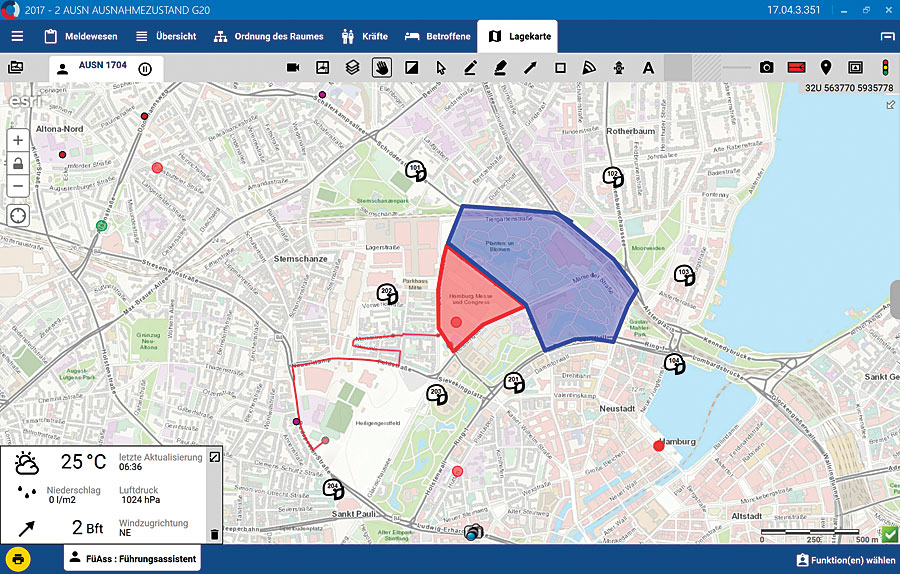Open the map layers tool
The height and width of the screenshot is (574, 900).
pos(352,68)
